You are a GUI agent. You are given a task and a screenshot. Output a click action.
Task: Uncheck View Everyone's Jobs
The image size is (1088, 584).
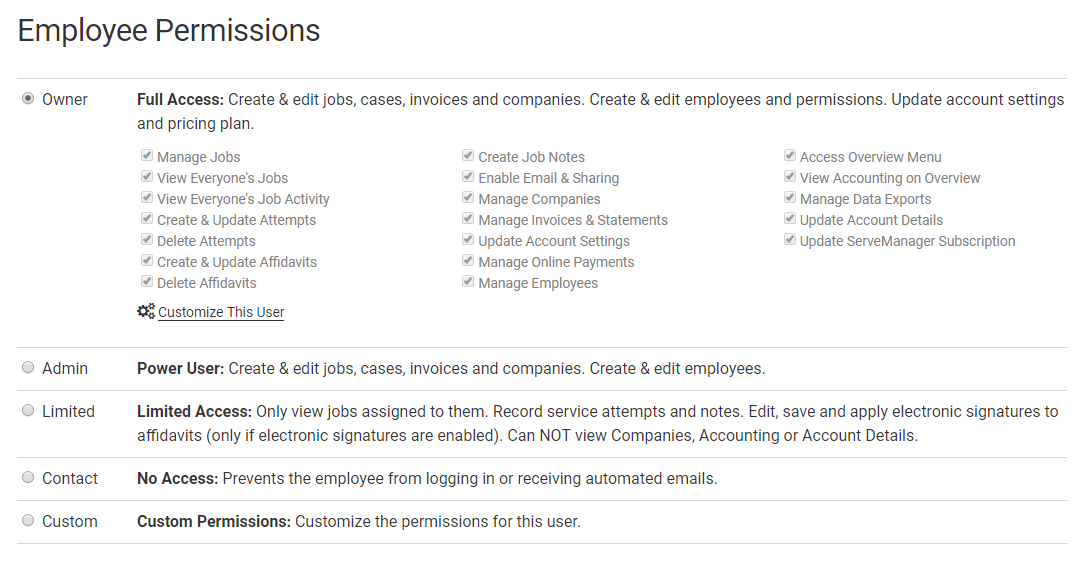[x=147, y=176]
